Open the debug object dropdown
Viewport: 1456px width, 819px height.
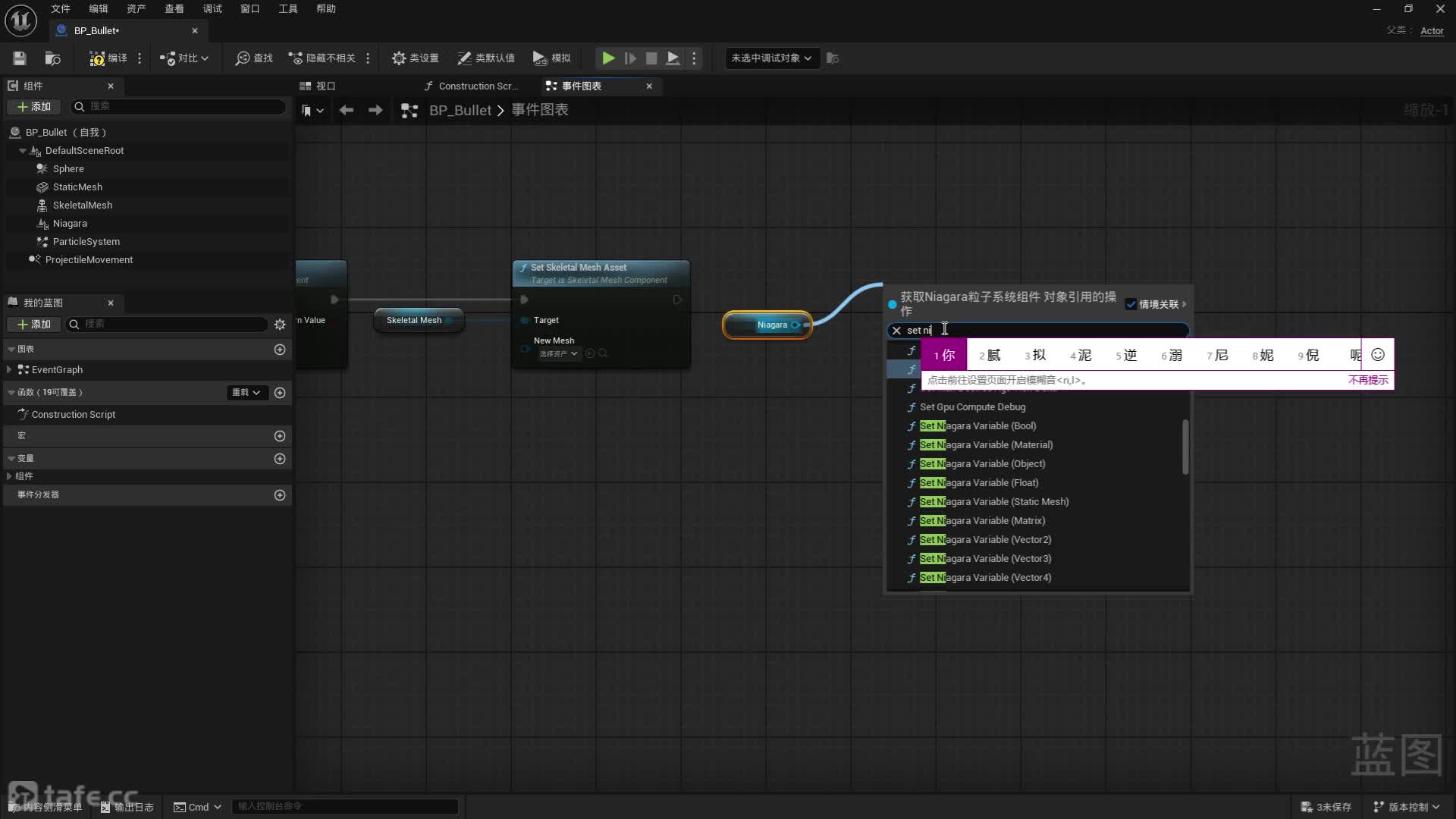(x=771, y=58)
